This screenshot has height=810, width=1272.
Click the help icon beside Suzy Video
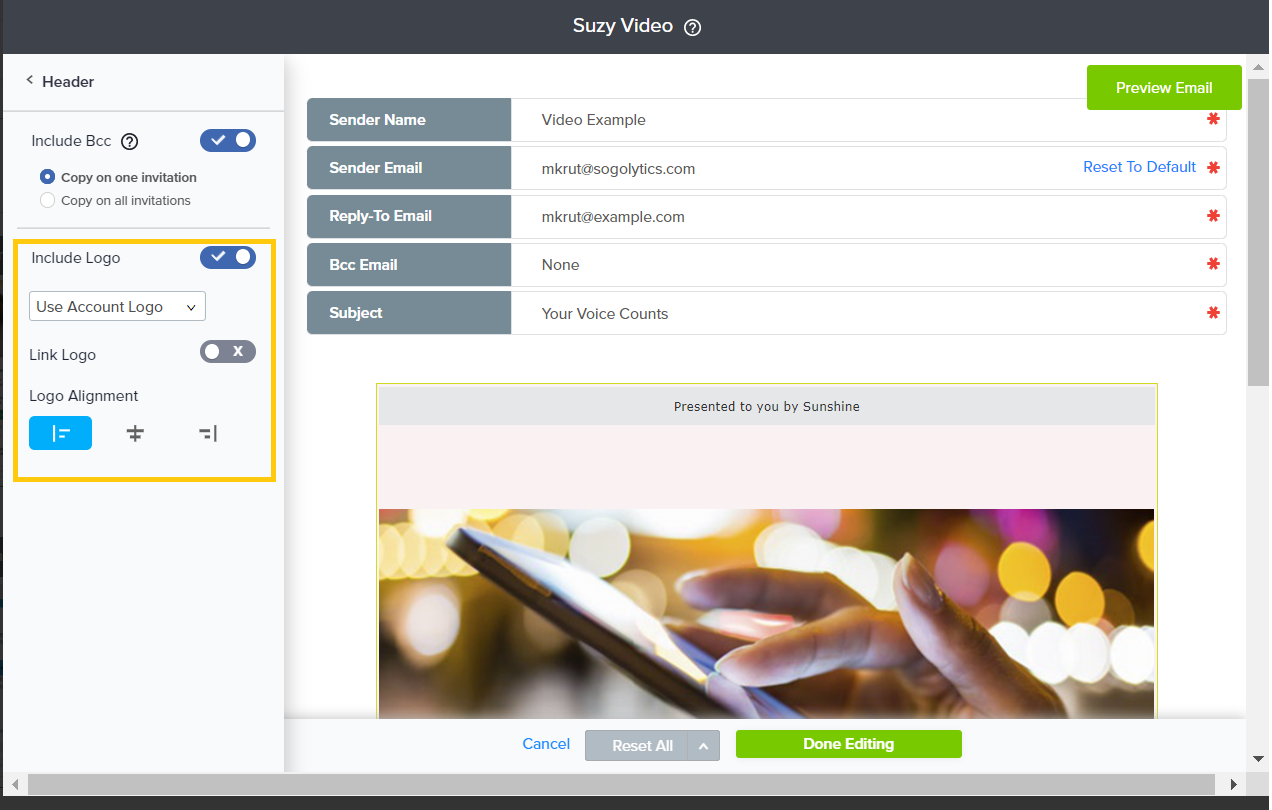(x=692, y=28)
